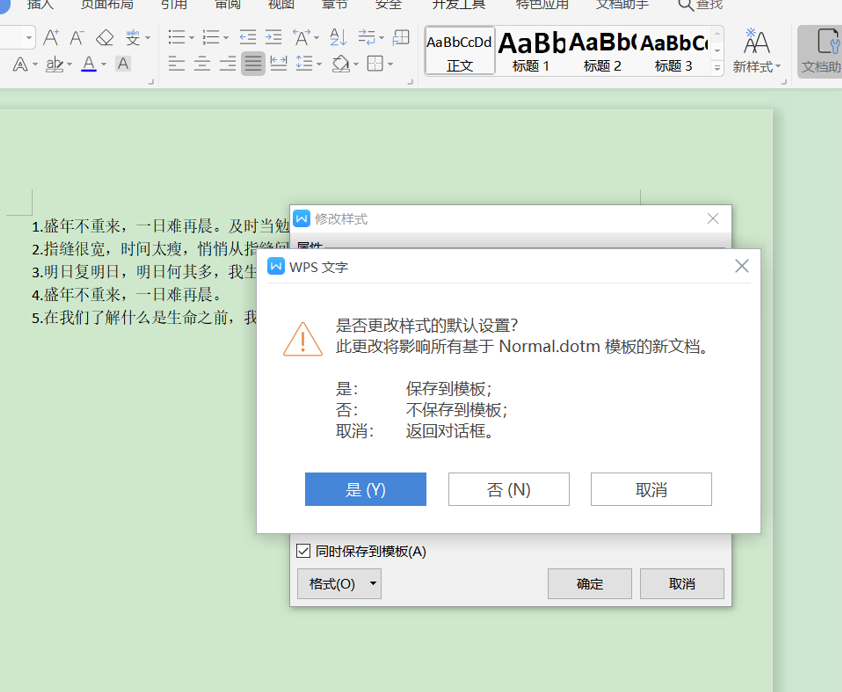Align text right
The width and height of the screenshot is (842, 692).
[228, 64]
